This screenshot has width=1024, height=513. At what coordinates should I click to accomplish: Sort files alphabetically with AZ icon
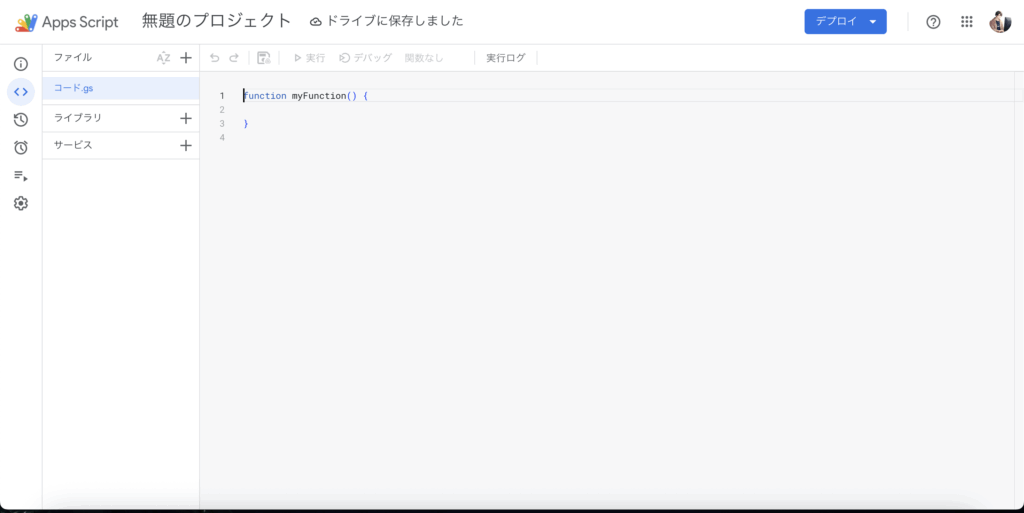pyautogui.click(x=163, y=58)
